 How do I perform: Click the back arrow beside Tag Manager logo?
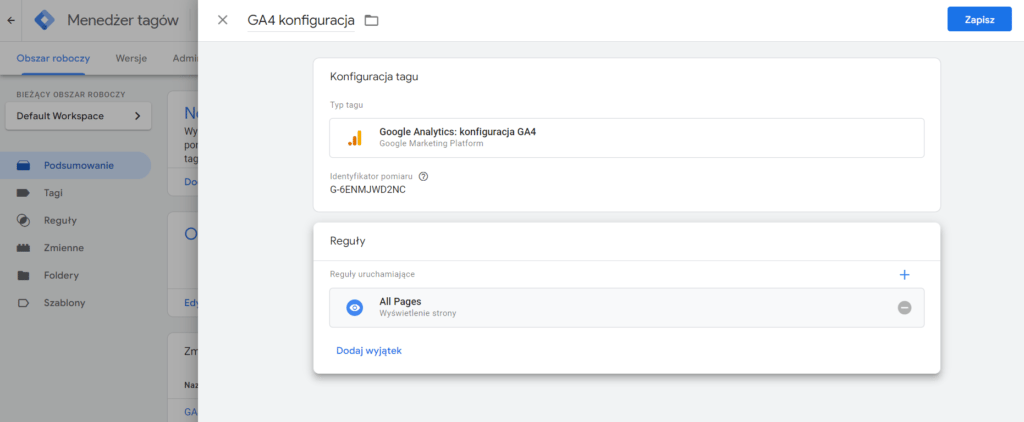pyautogui.click(x=10, y=20)
